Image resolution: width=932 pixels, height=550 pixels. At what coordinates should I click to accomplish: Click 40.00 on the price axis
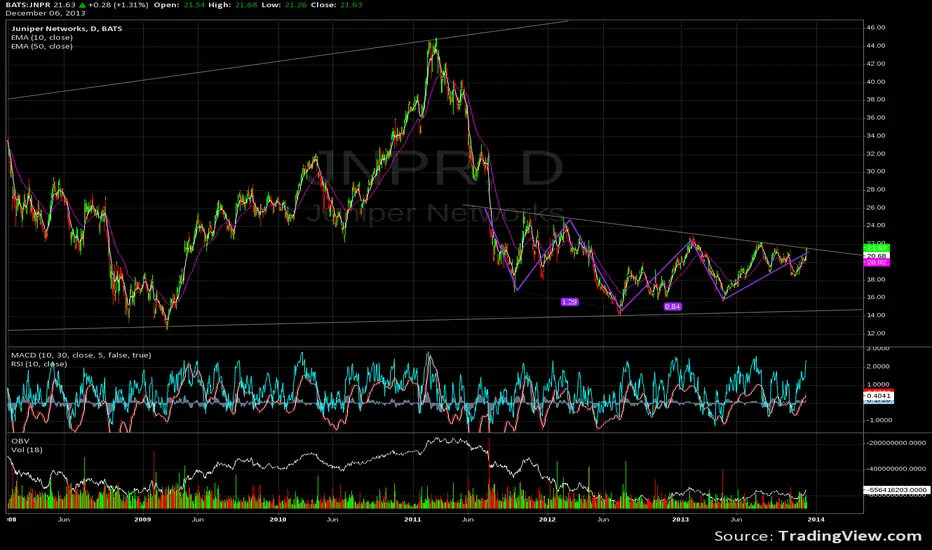point(876,82)
